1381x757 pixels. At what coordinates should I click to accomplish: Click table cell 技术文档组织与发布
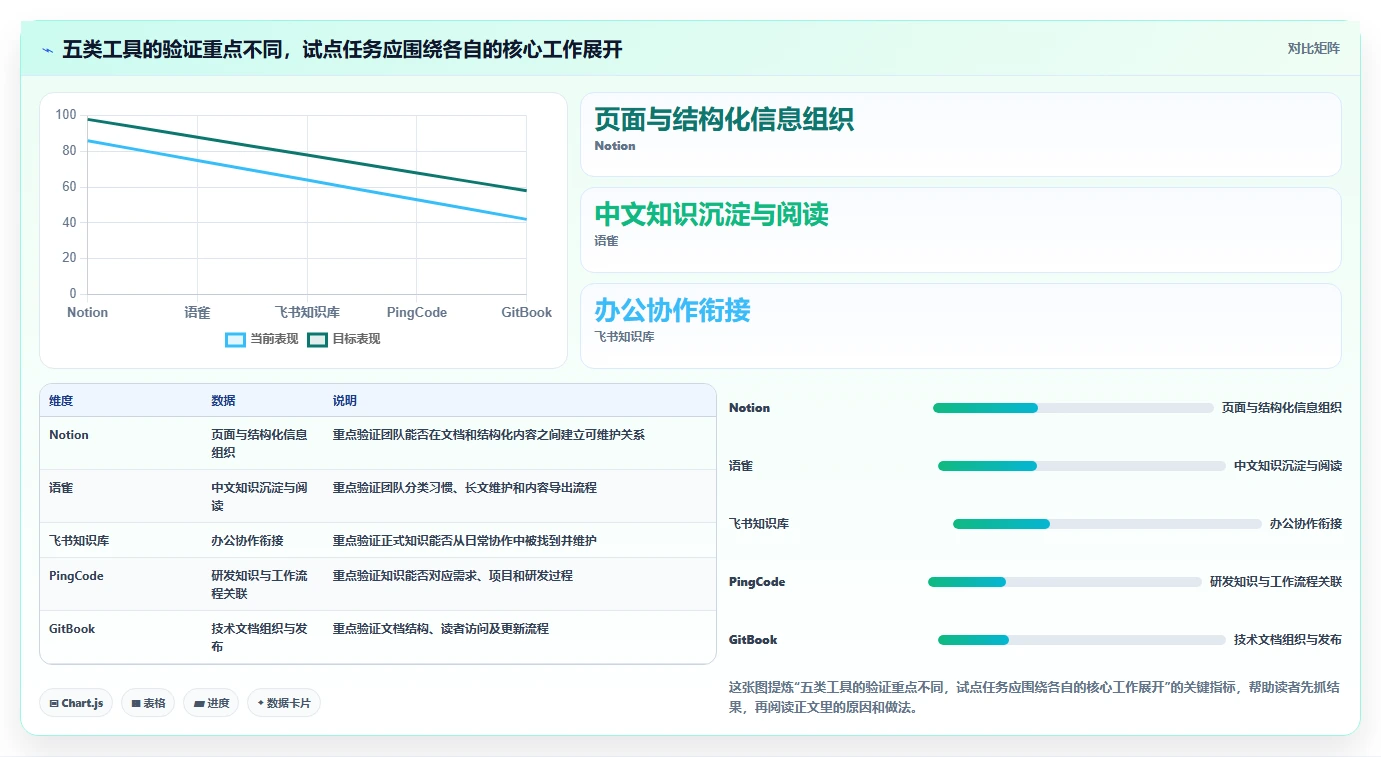point(260,638)
